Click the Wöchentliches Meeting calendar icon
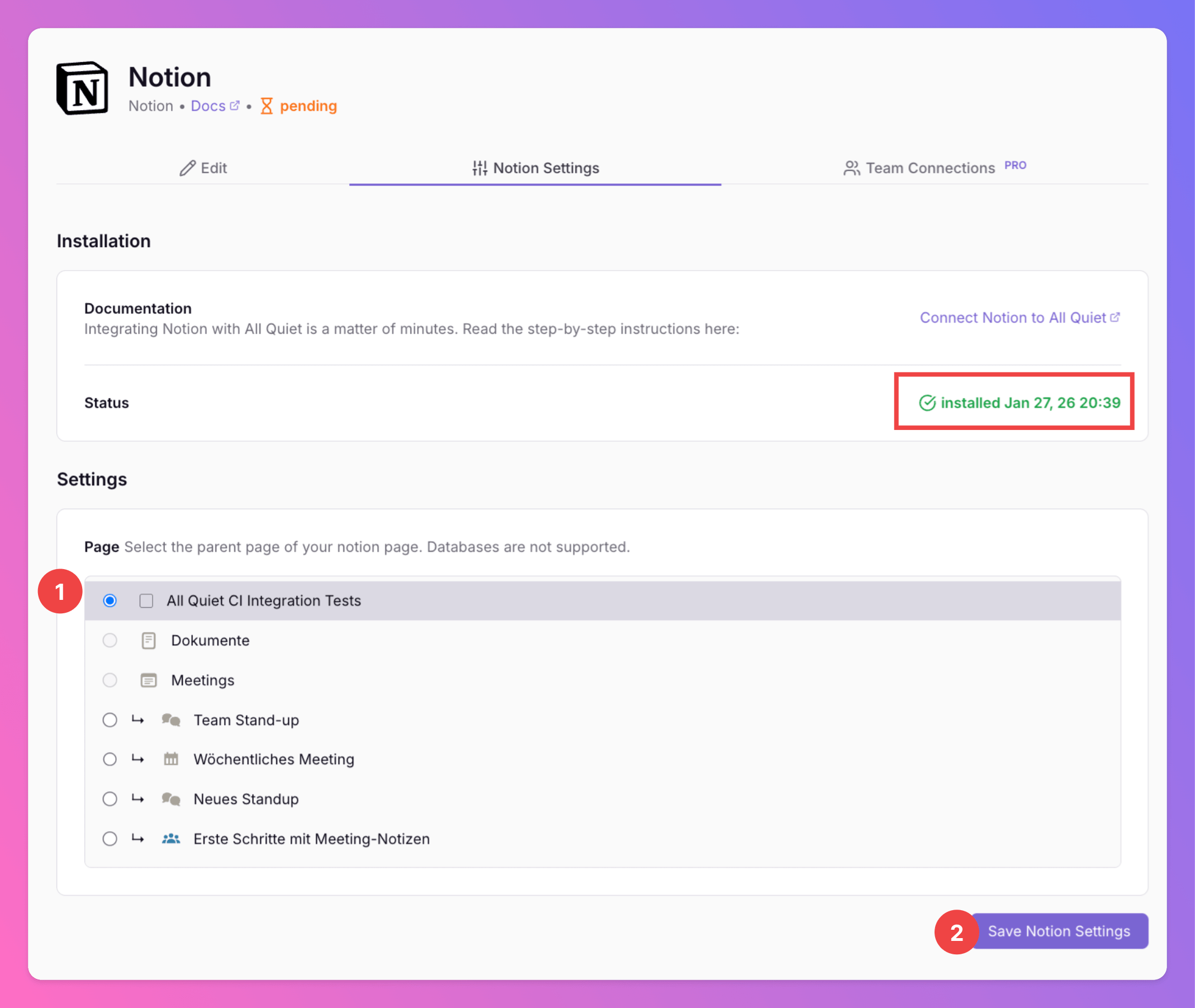 click(171, 759)
